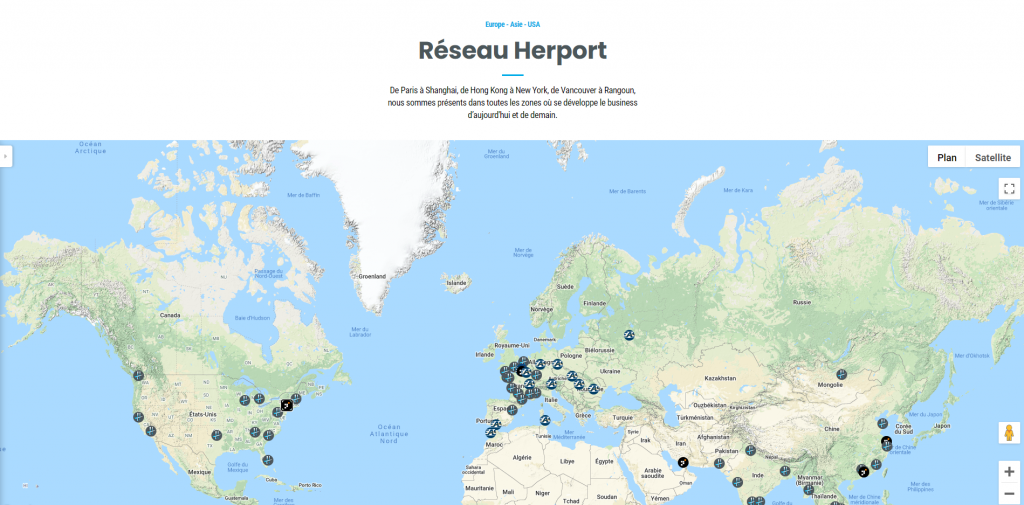The height and width of the screenshot is (505, 1024).
Task: Zoom in on the map
Action: click(1008, 471)
